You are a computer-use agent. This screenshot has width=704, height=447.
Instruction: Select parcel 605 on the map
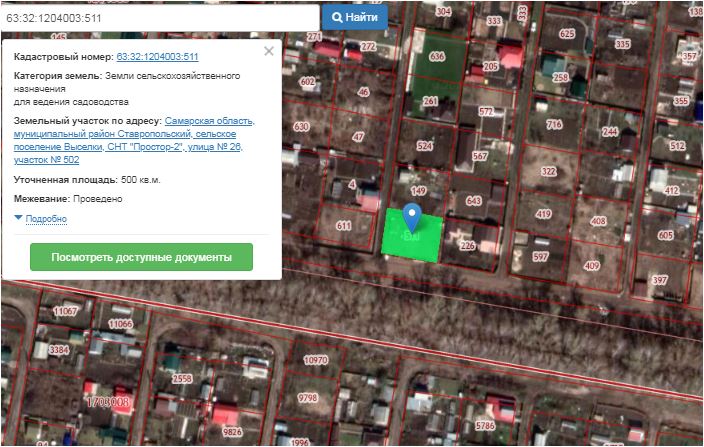[666, 235]
